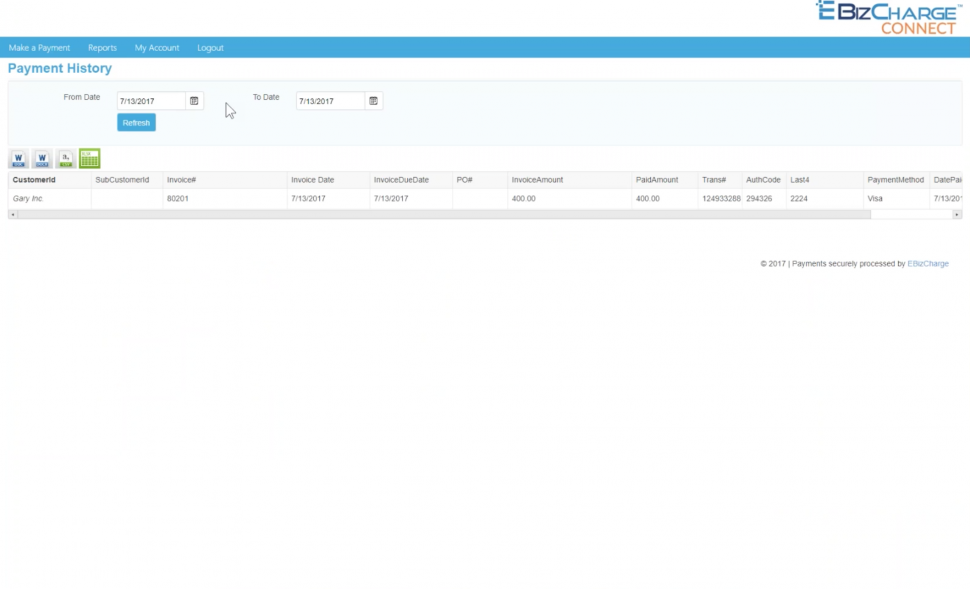
Task: Export payment history to Excel XLSX
Action: click(89, 158)
